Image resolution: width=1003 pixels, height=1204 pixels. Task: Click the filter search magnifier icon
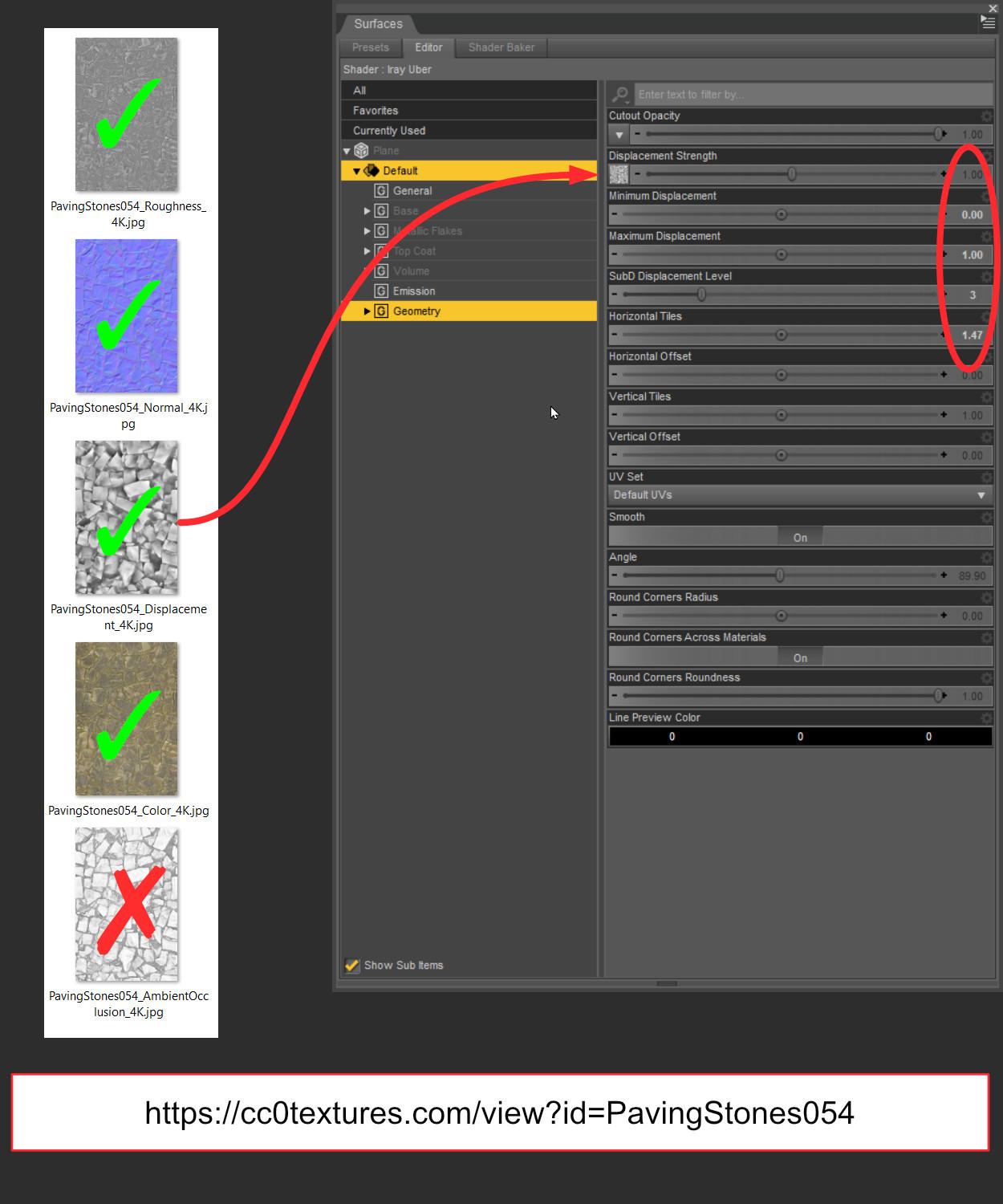pyautogui.click(x=619, y=95)
